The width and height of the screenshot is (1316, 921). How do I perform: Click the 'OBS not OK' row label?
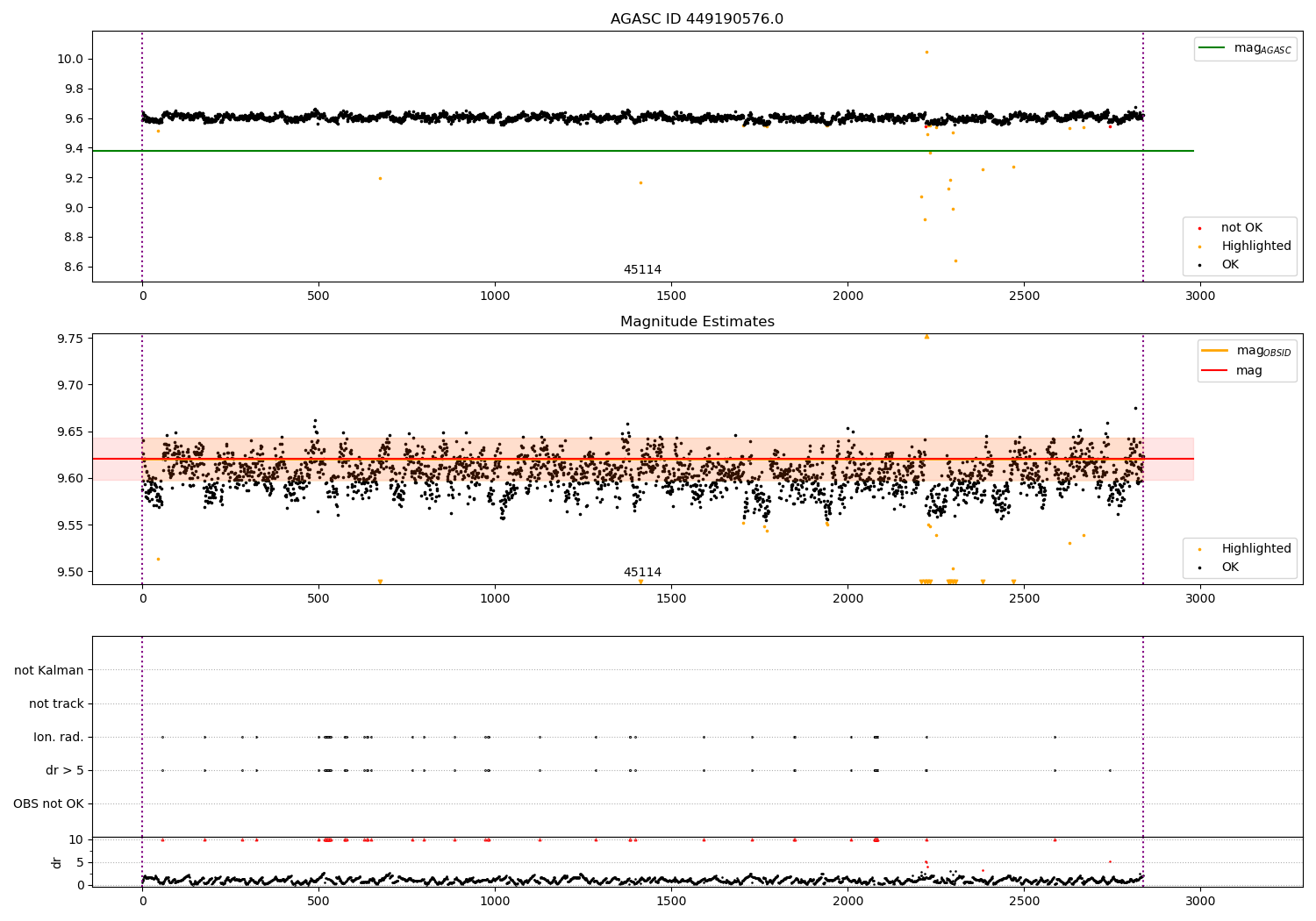click(x=48, y=803)
